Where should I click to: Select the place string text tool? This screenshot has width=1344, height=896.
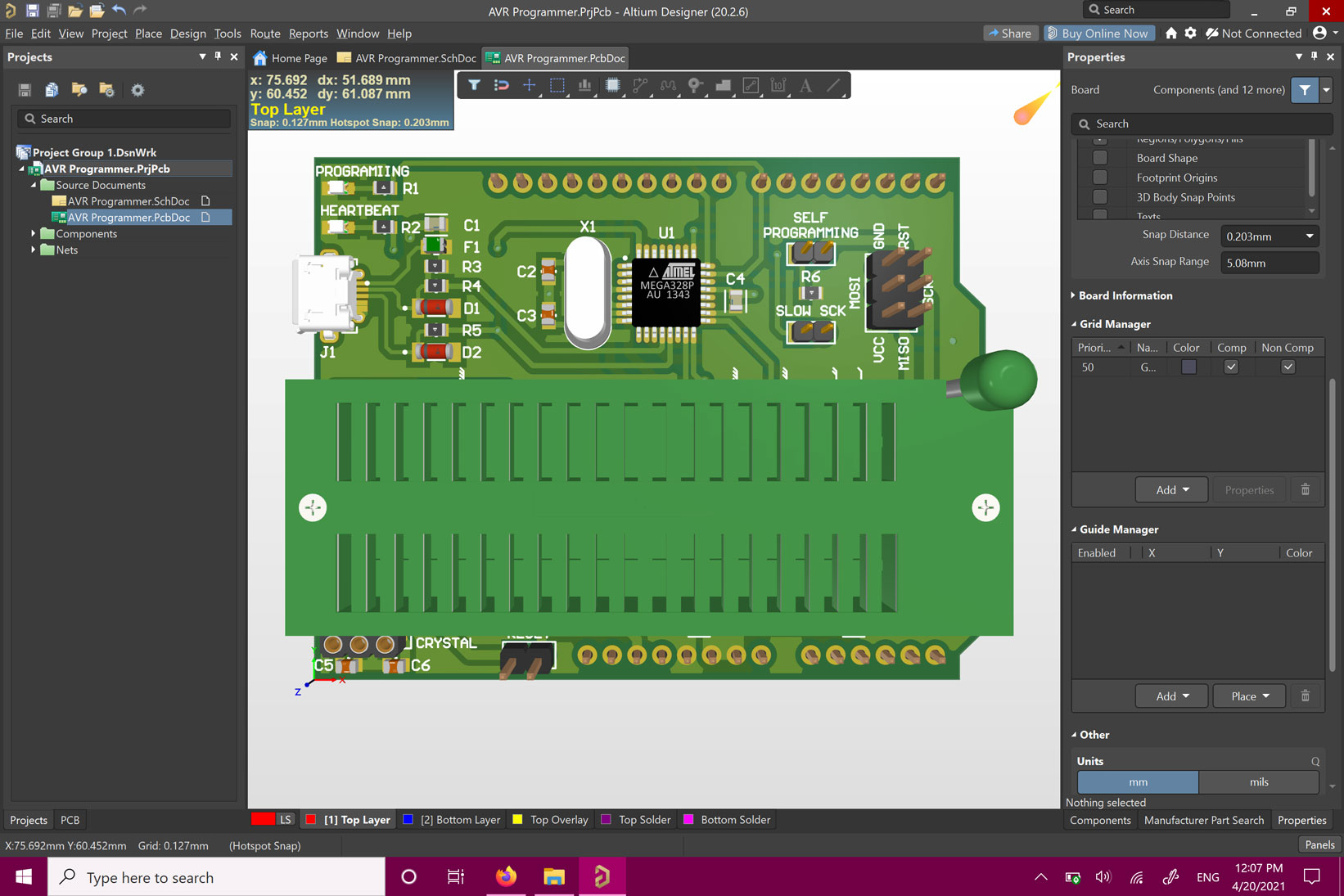[806, 85]
